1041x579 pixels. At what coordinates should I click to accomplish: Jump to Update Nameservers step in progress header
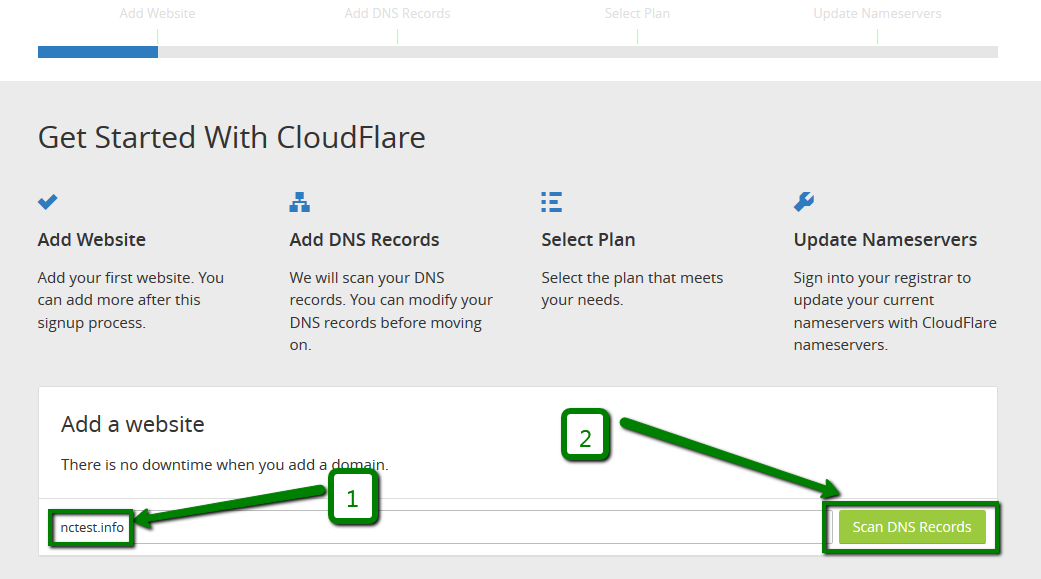click(877, 14)
